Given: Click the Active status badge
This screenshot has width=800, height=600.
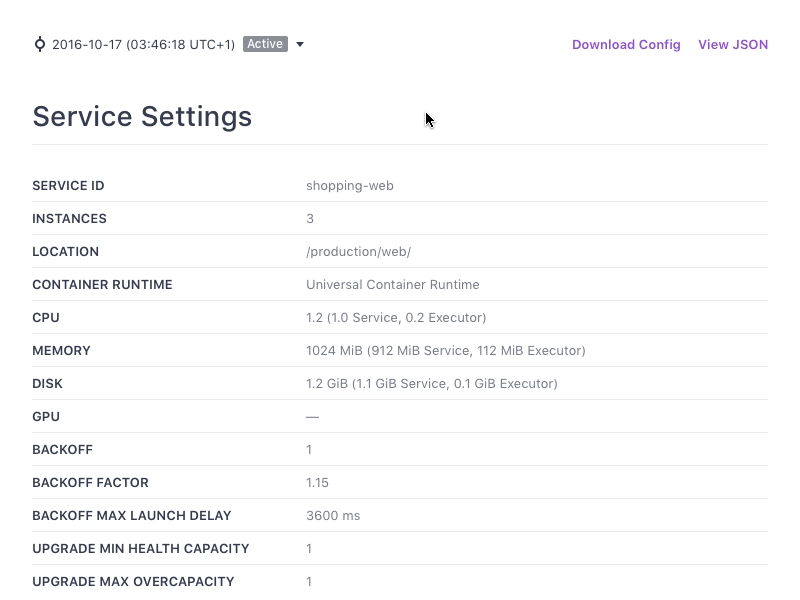Looking at the screenshot, I should point(265,44).
